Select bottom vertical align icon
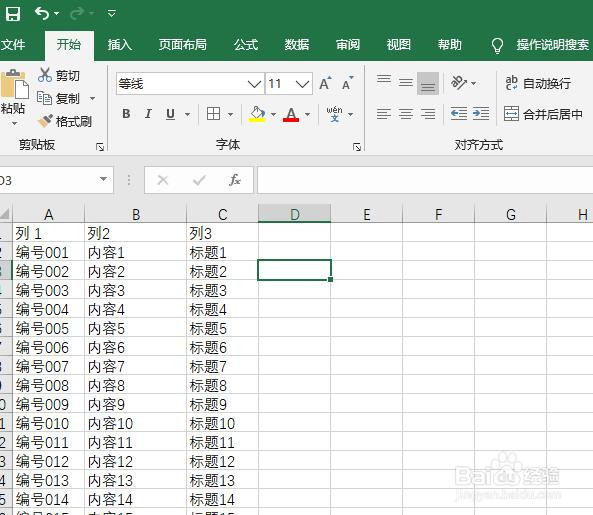This screenshot has width=593, height=515. point(428,83)
